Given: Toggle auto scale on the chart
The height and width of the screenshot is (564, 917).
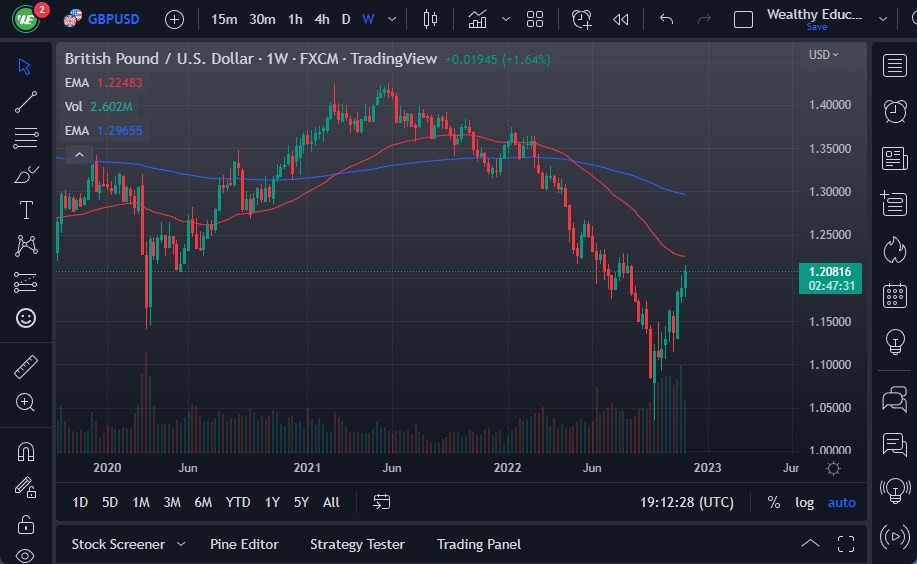Looking at the screenshot, I should 841,502.
